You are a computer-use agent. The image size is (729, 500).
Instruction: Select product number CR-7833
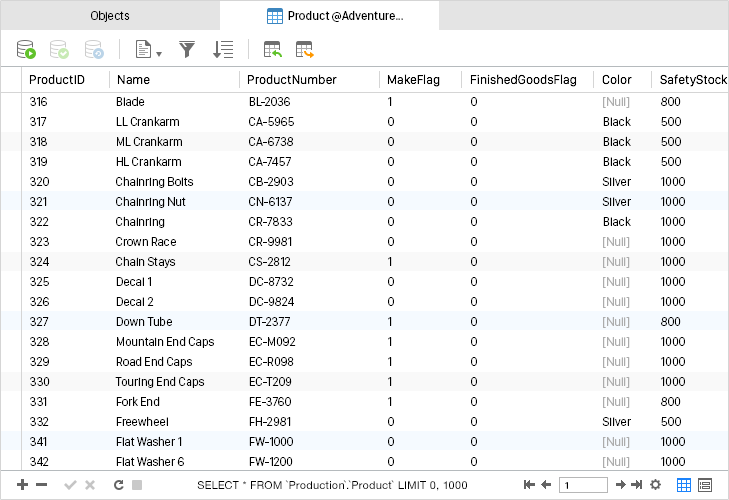coord(270,222)
